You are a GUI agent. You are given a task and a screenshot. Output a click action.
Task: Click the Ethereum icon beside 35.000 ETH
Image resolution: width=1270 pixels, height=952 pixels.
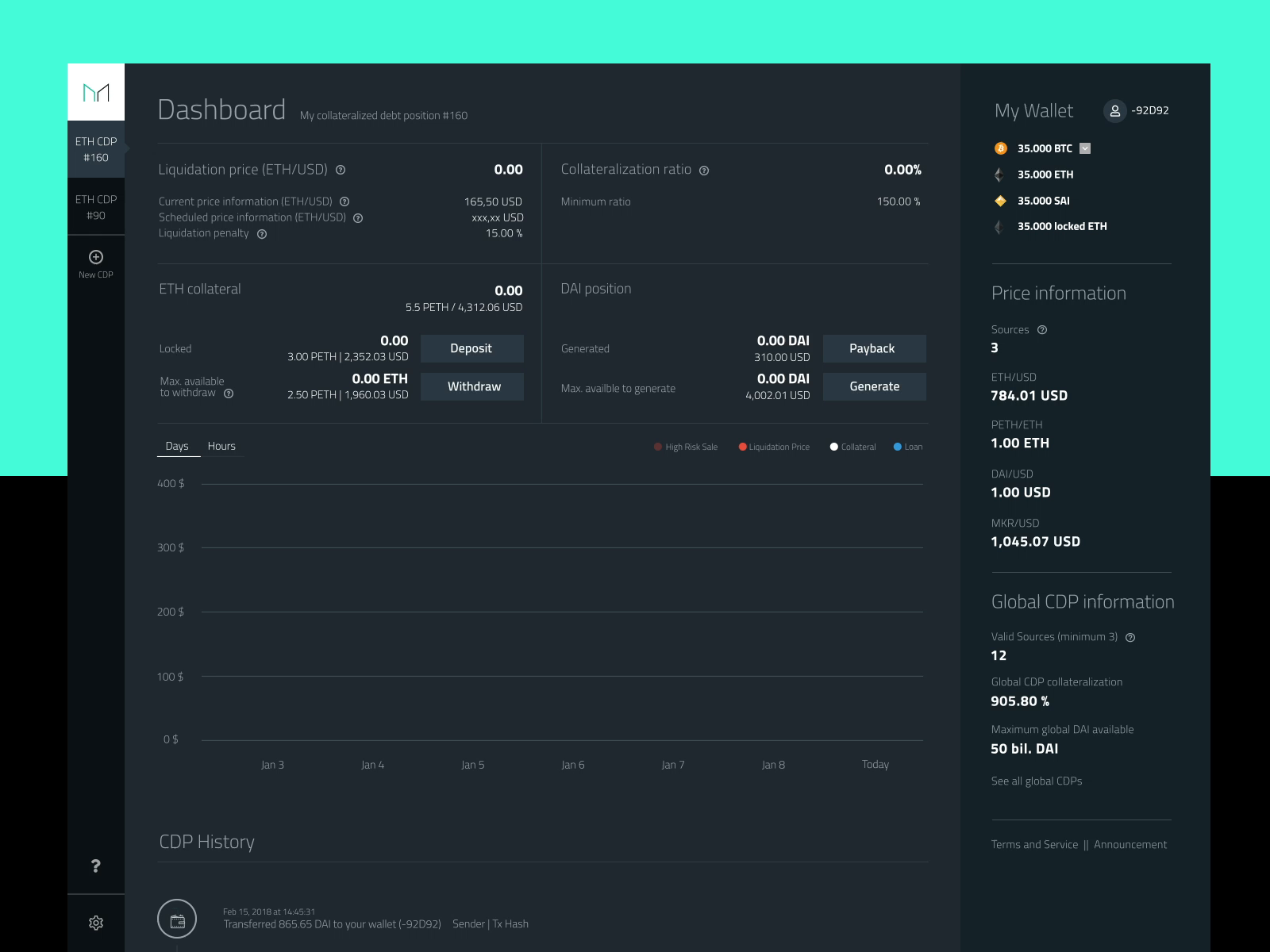coord(1000,175)
